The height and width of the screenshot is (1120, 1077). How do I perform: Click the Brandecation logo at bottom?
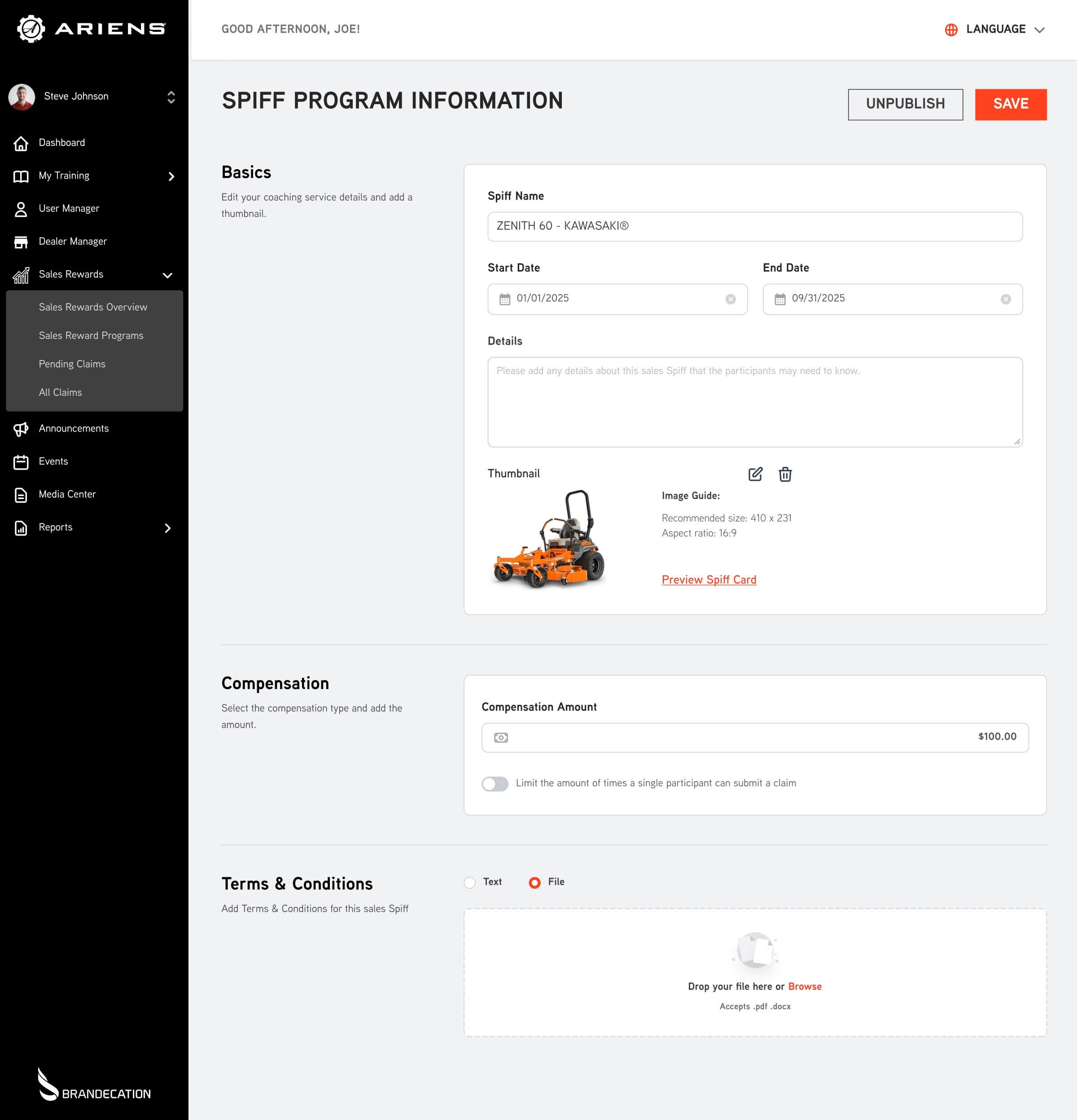pos(94,1084)
